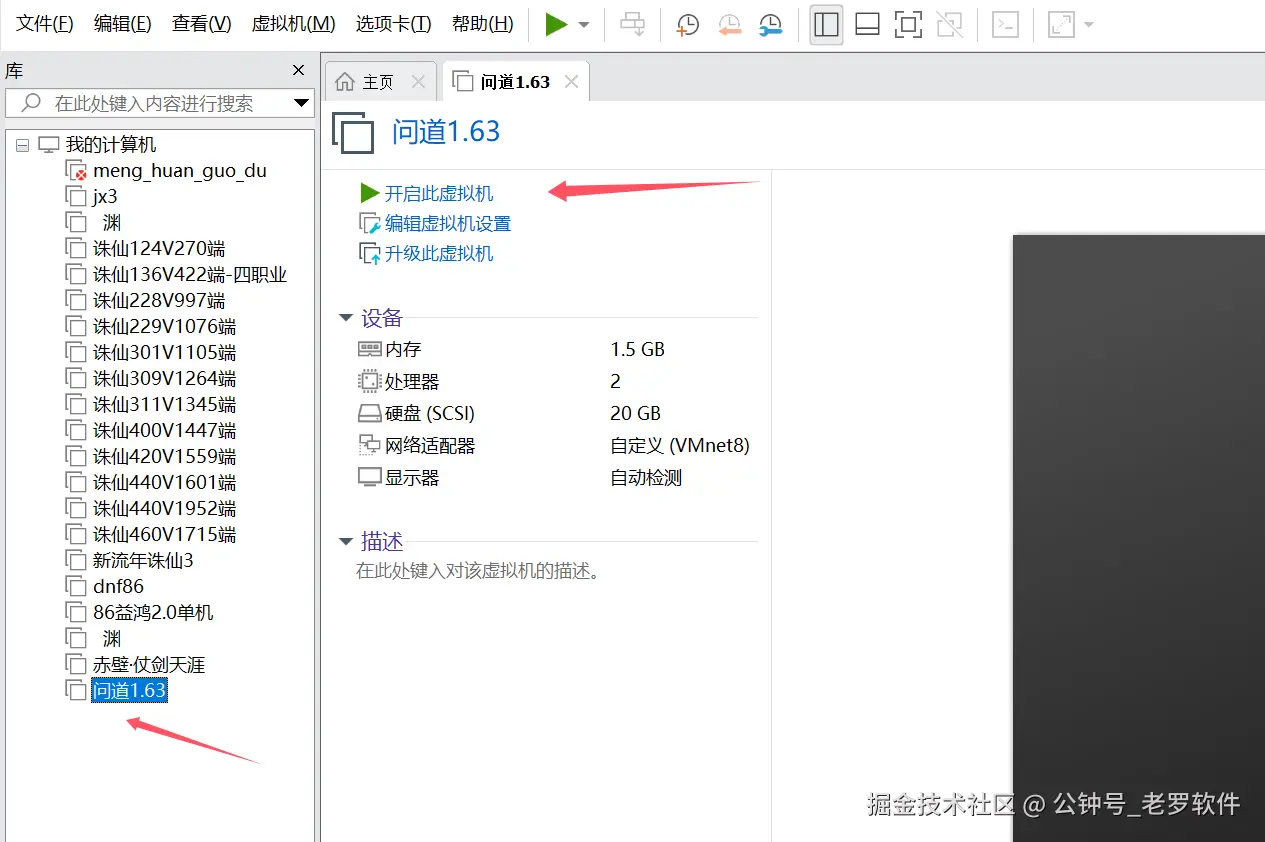Image resolution: width=1265 pixels, height=842 pixels.
Task: Click the Unity mode toolbar icon
Action: pyautogui.click(x=949, y=25)
